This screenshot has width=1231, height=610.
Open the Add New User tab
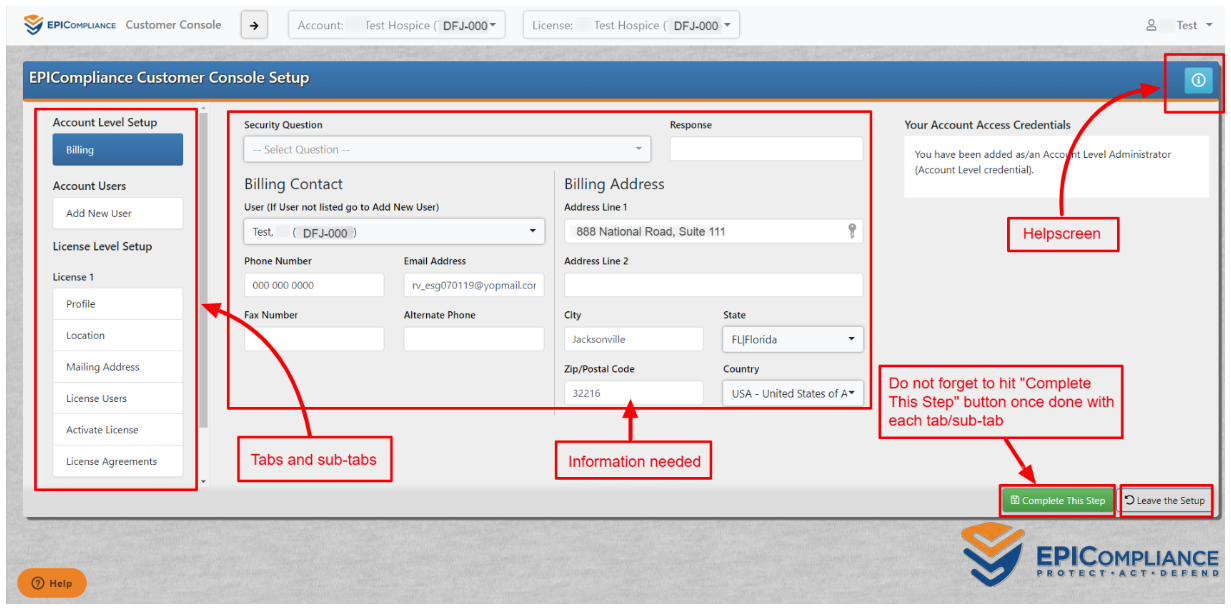click(118, 213)
